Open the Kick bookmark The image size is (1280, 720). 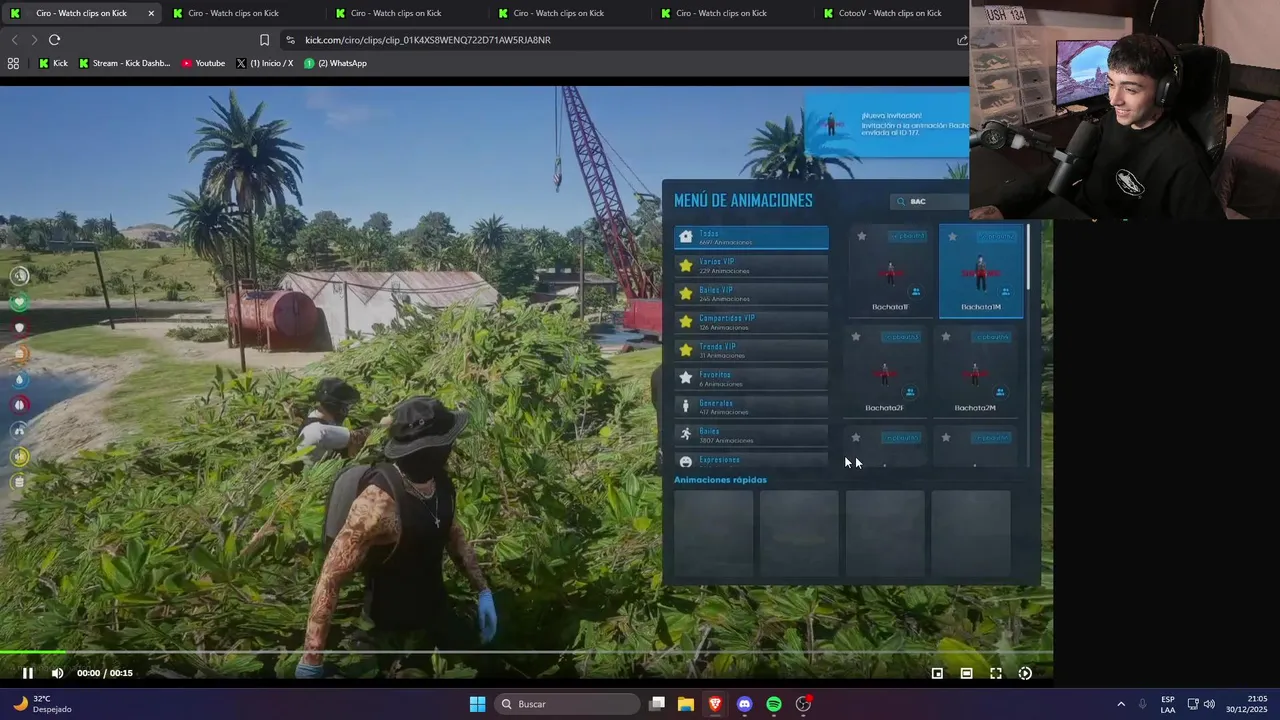54,63
